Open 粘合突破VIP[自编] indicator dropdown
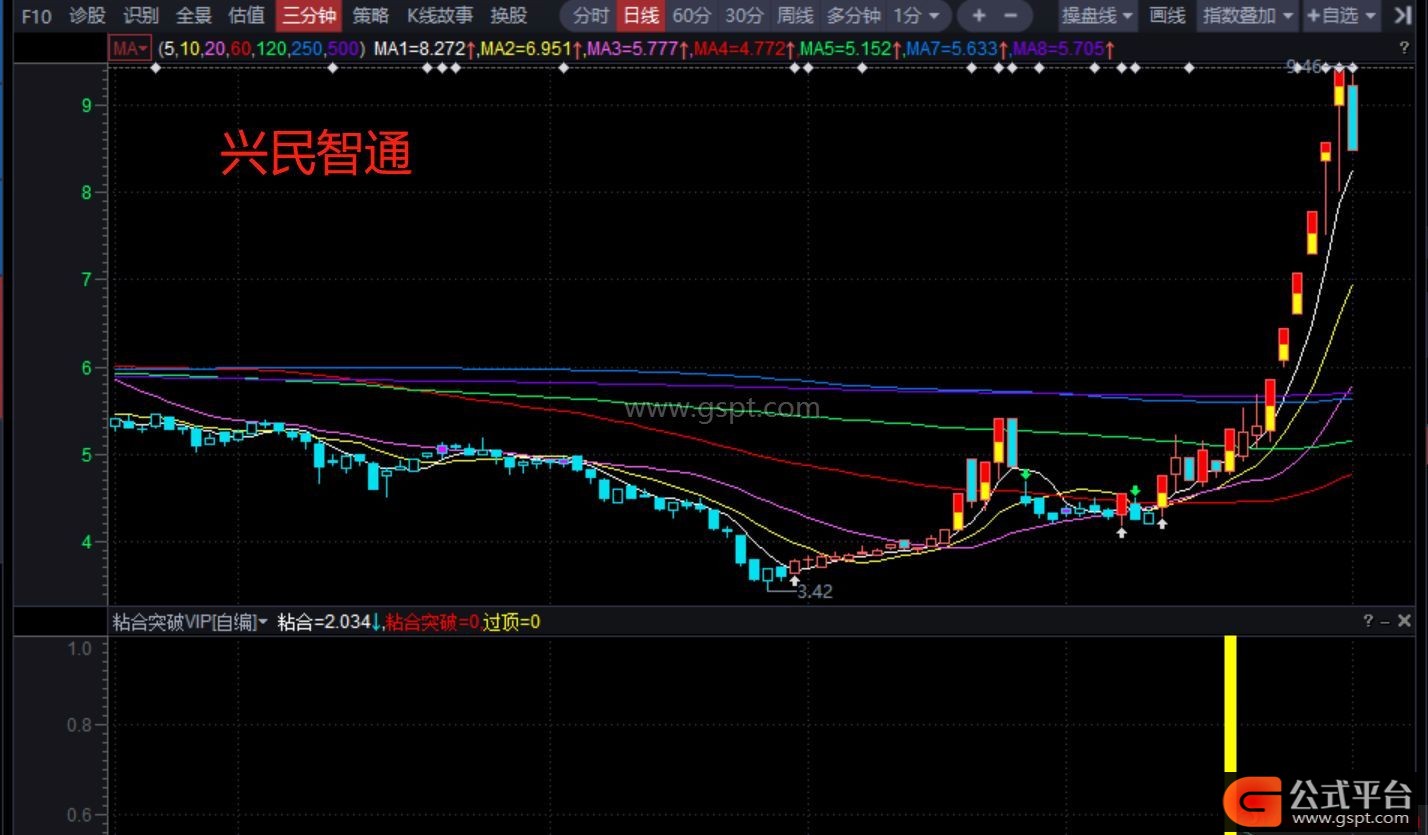Screen dimensions: 1428x835 coord(190,622)
